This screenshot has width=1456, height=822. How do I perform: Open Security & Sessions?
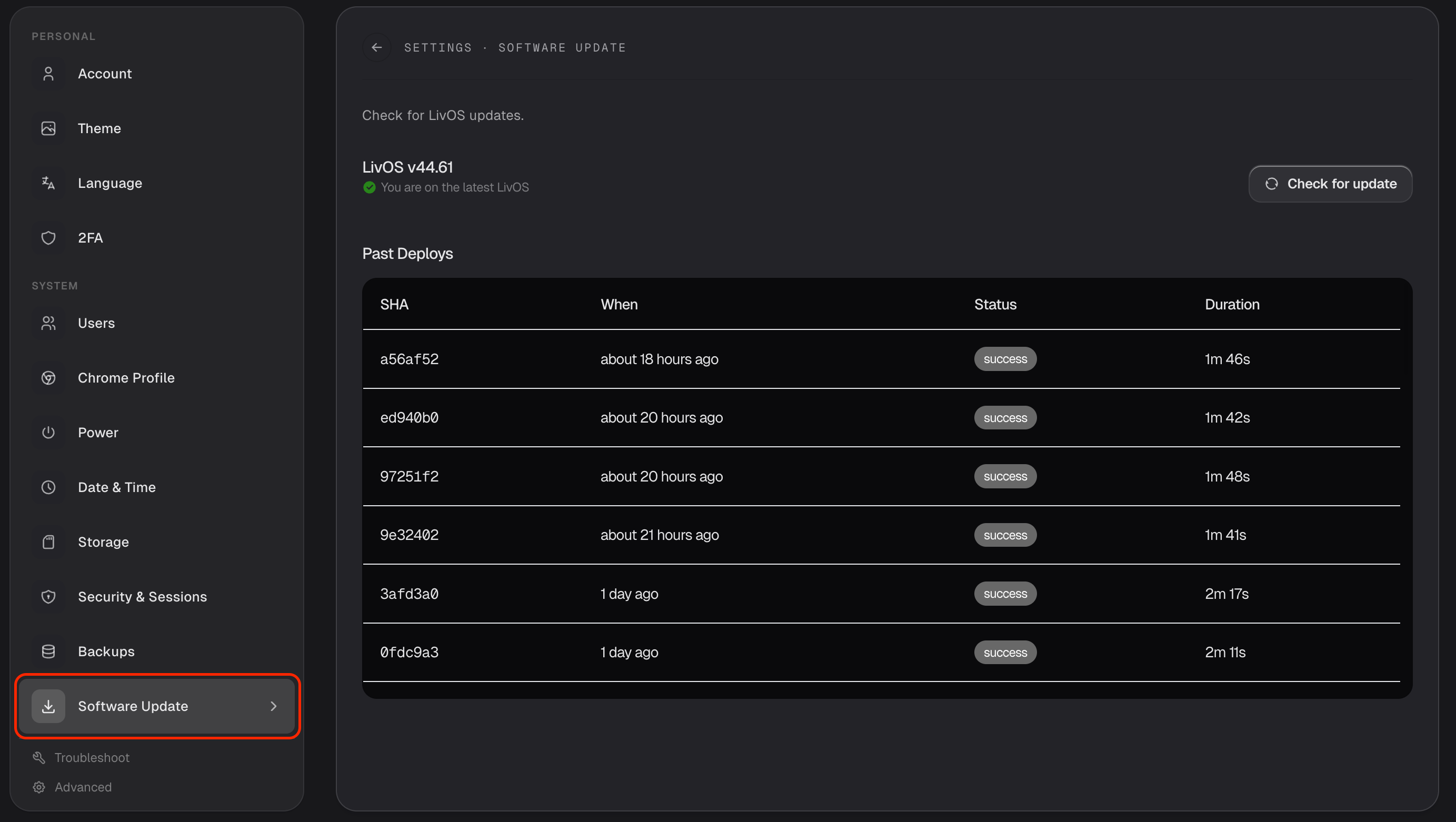click(157, 597)
